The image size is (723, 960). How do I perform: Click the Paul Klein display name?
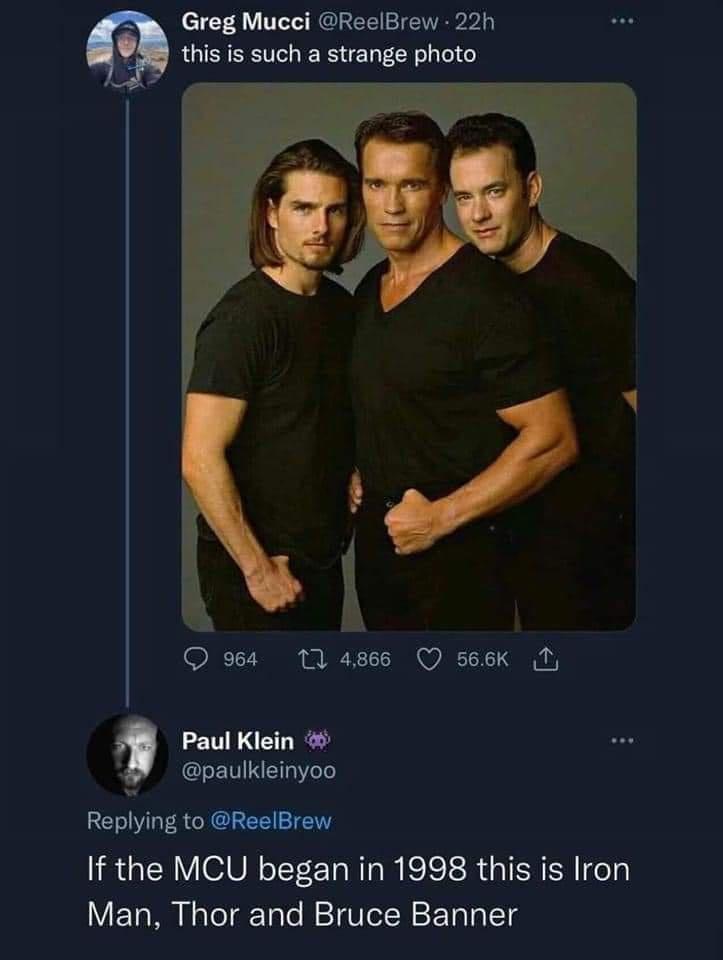tap(238, 741)
